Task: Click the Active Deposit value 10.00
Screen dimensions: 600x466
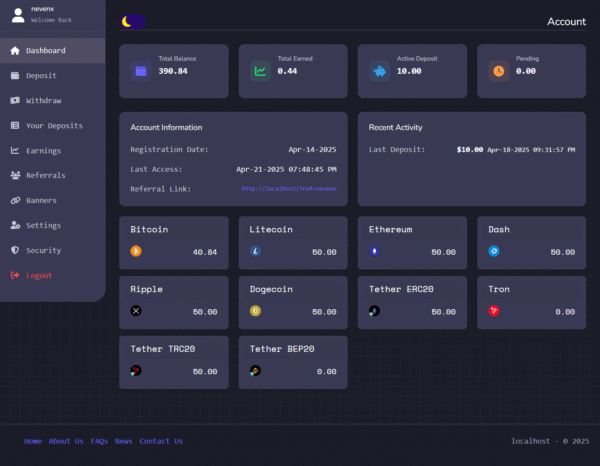Action: 409,71
